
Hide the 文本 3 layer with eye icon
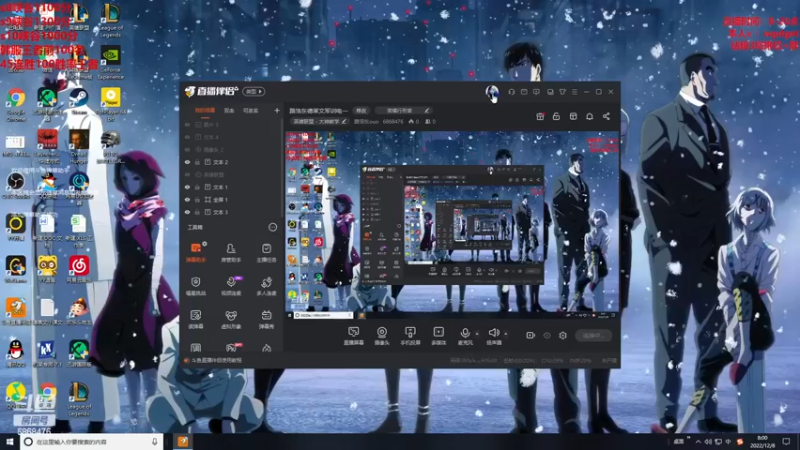click(187, 212)
